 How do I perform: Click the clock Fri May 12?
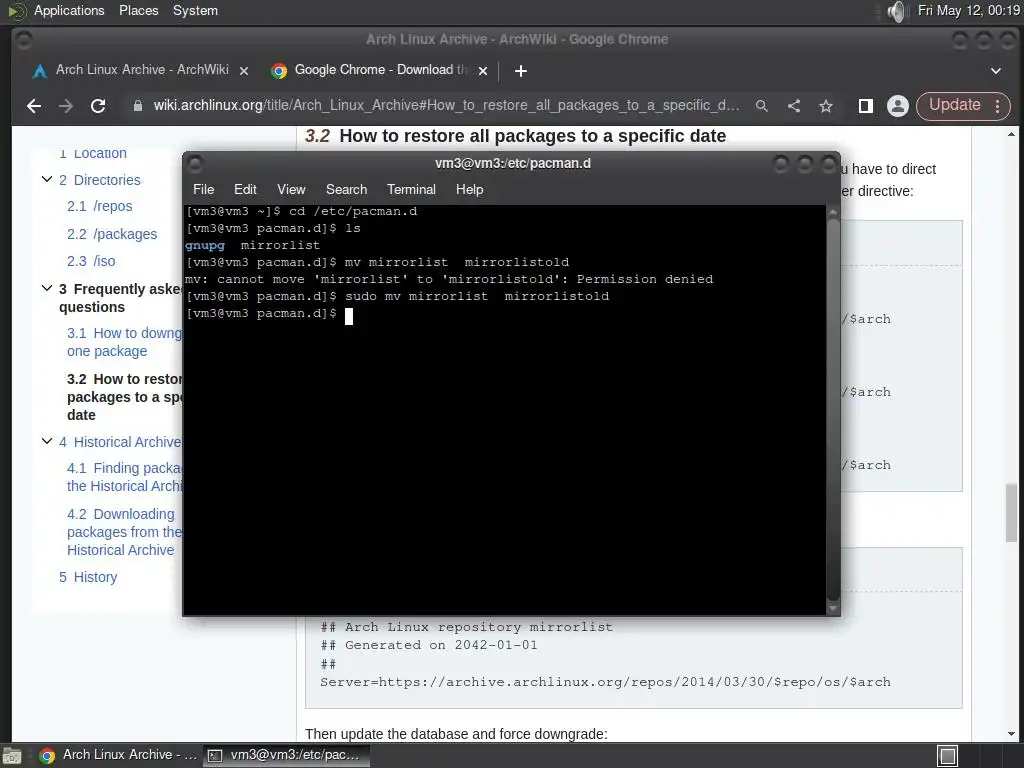[x=968, y=10]
